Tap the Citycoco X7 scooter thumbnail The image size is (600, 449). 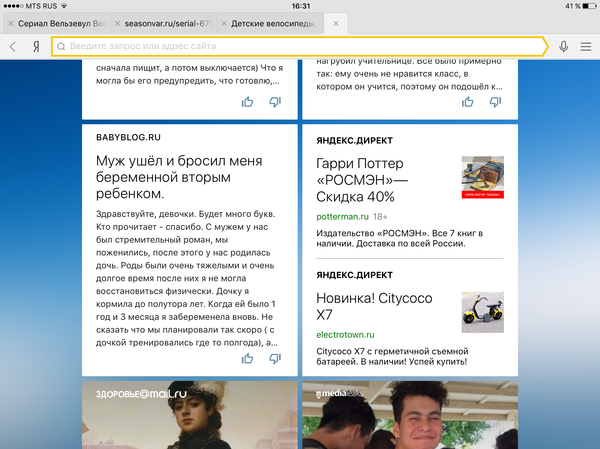click(x=482, y=311)
